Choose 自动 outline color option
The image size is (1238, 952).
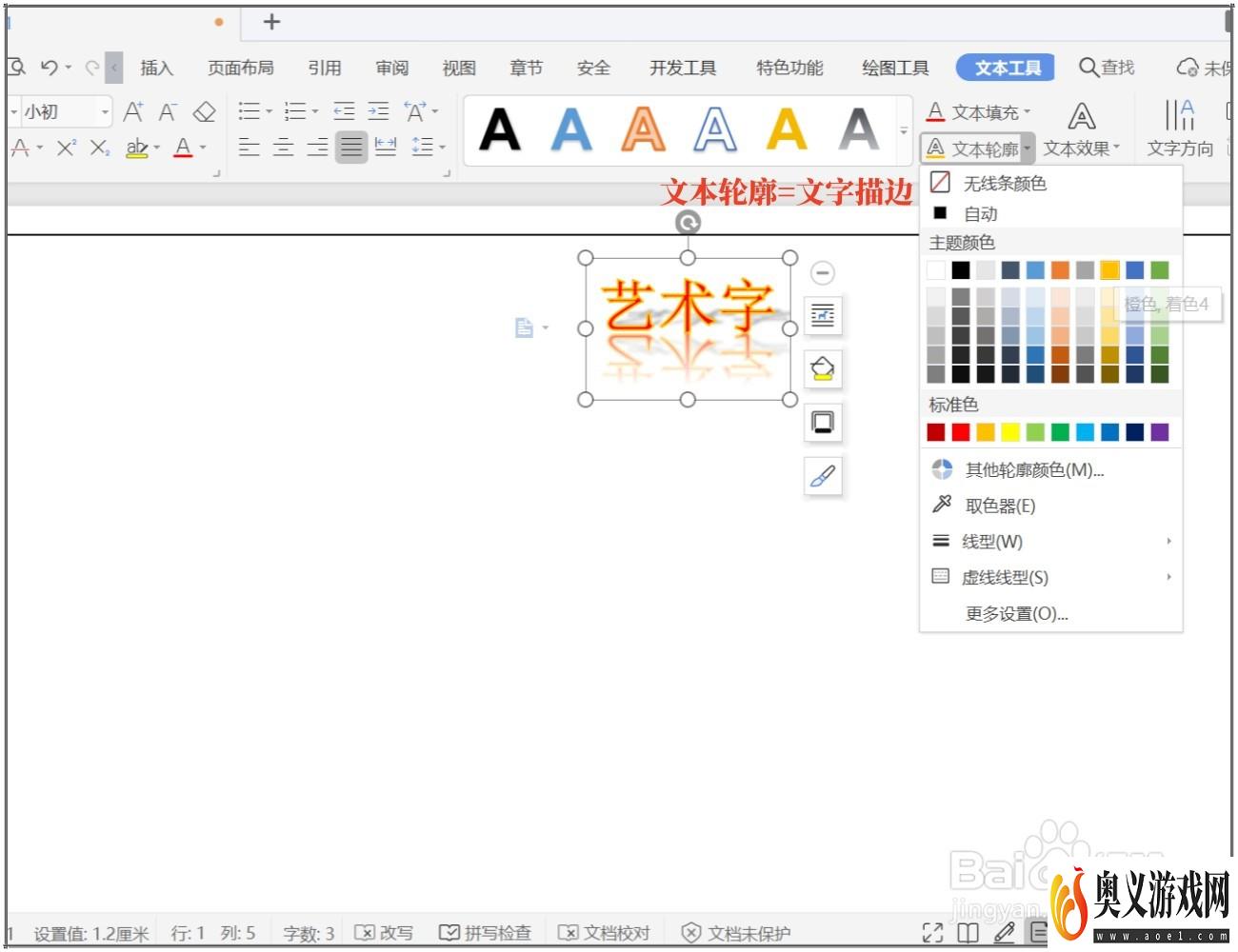tap(1051, 214)
